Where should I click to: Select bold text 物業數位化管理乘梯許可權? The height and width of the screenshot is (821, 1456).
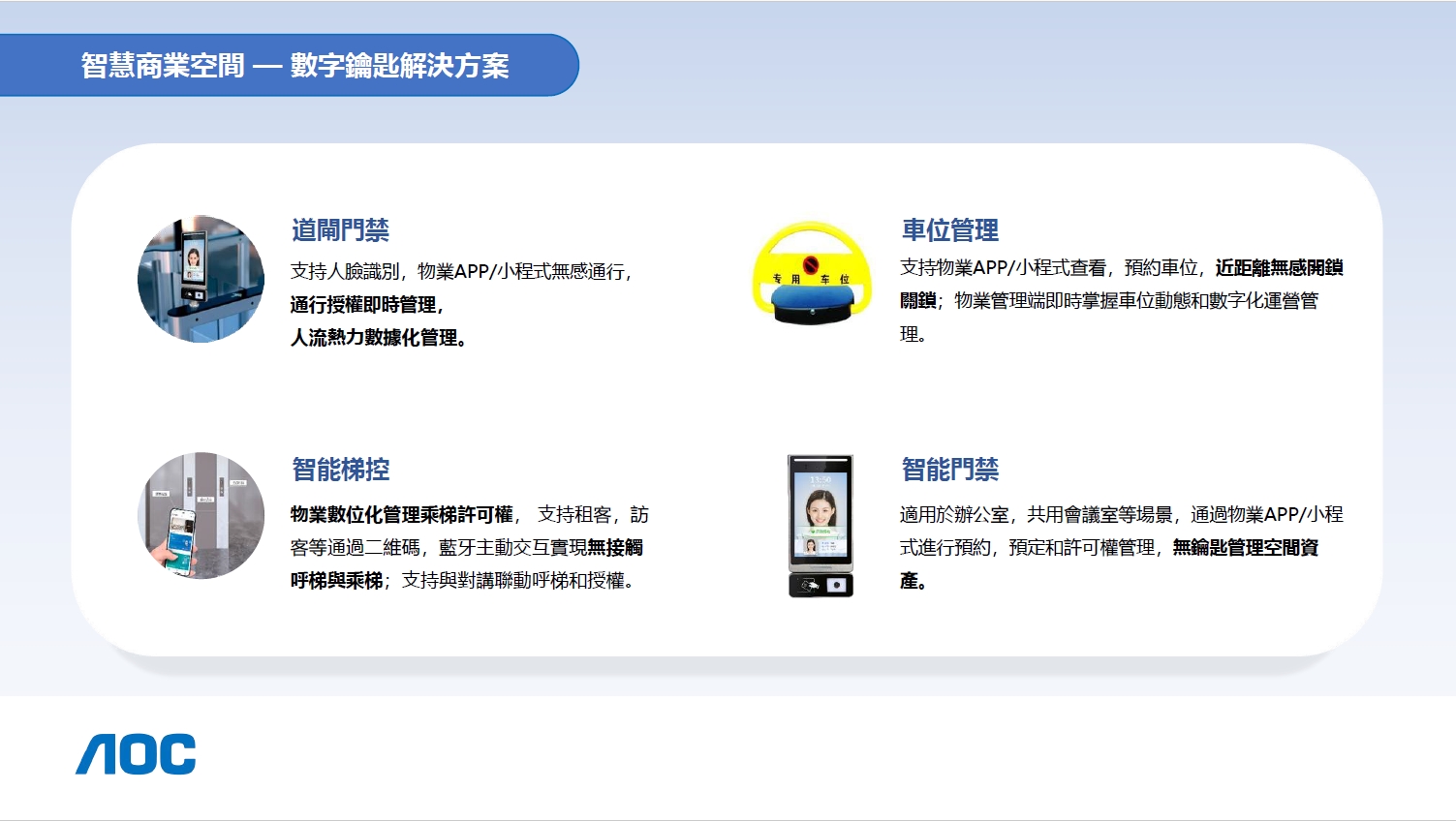(401, 515)
